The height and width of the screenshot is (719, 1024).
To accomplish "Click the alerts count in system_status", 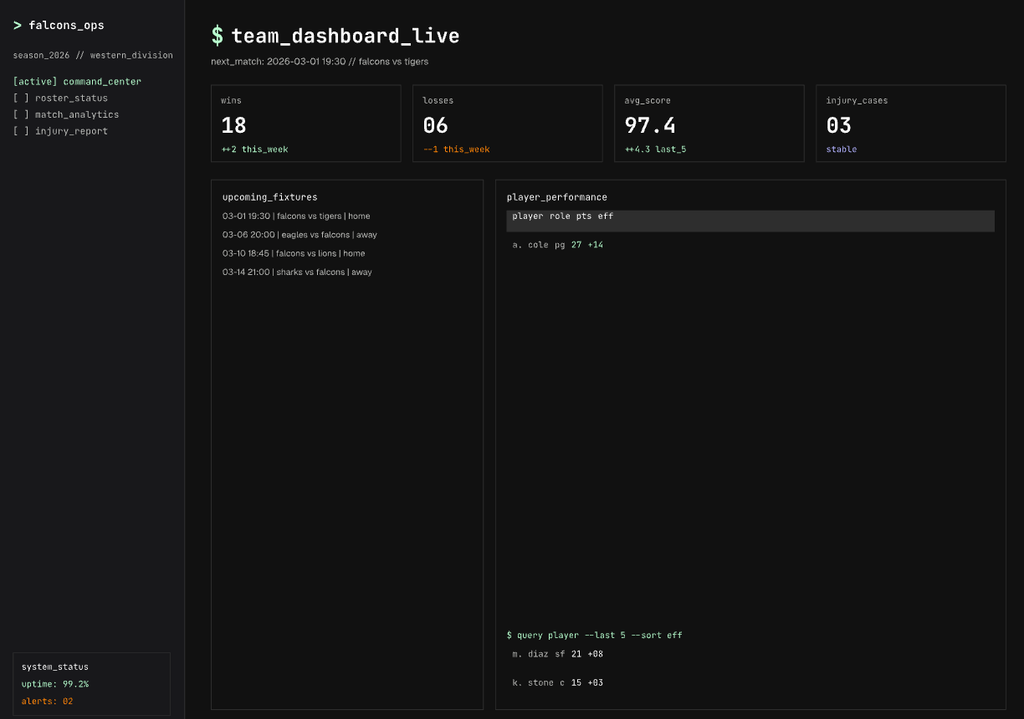I will click(x=48, y=701).
